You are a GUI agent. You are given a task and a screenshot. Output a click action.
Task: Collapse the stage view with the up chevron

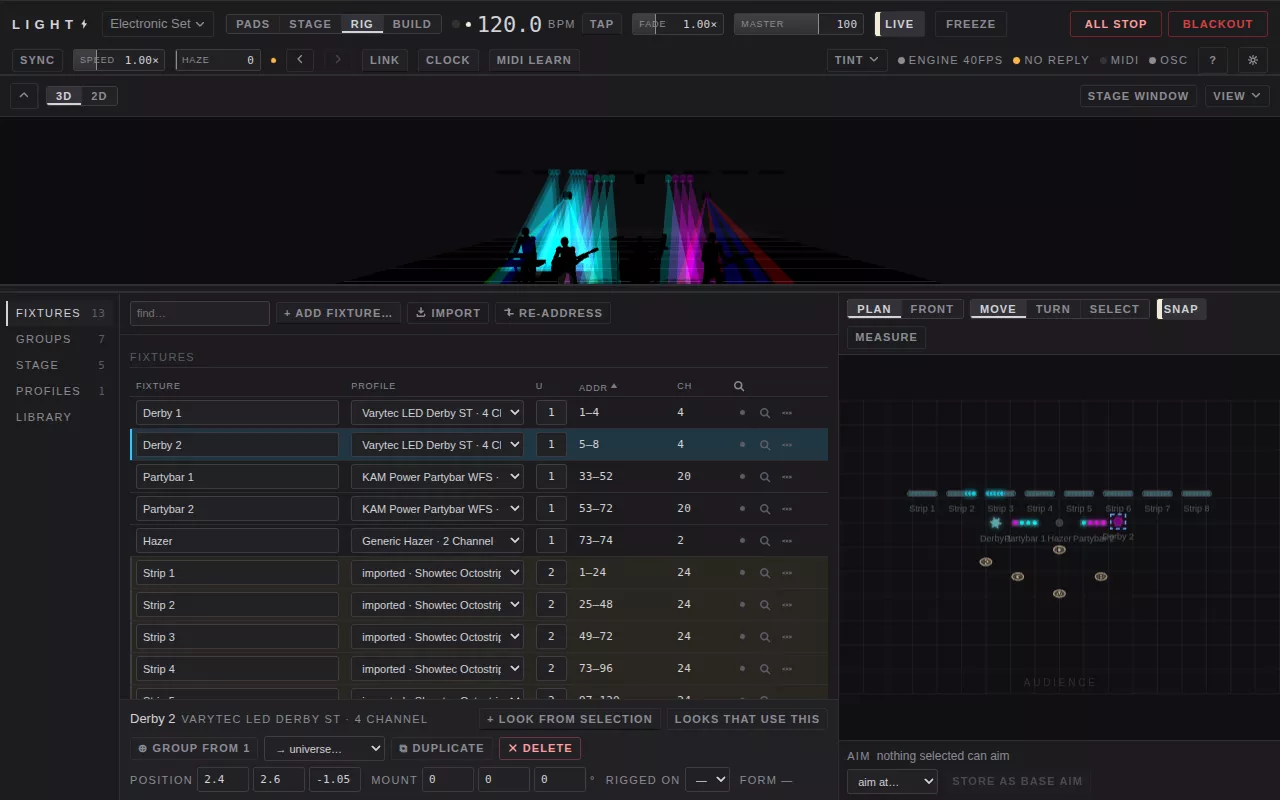[x=24, y=96]
